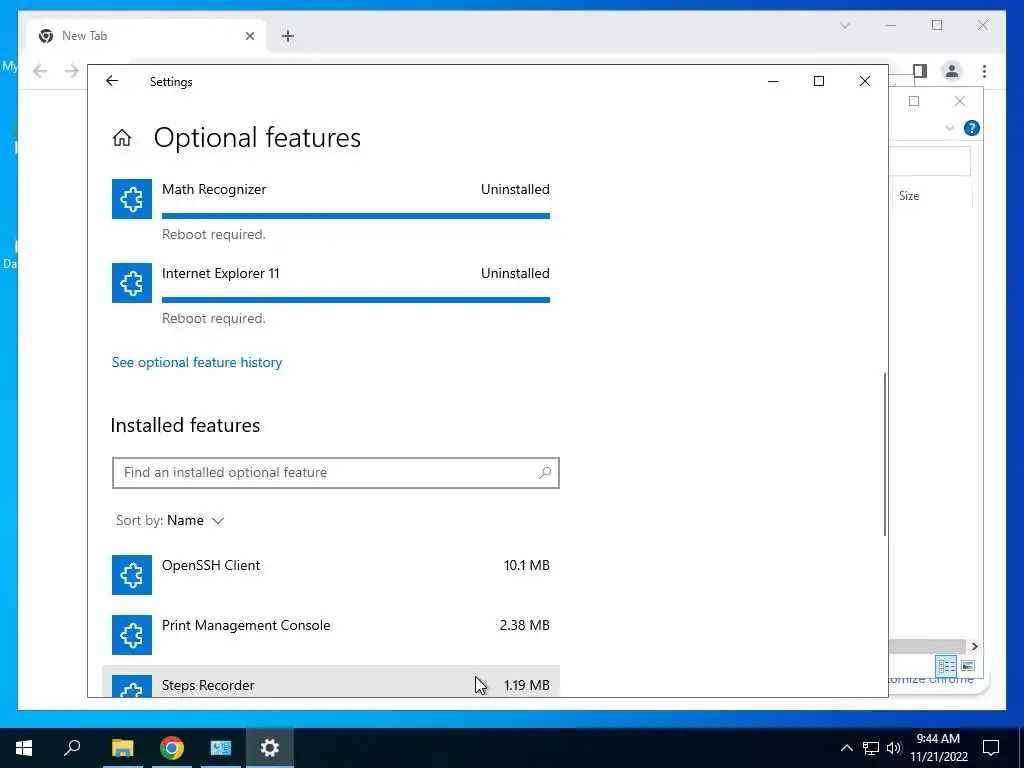
Task: Click the search magnifier in the feature search box
Action: [545, 473]
